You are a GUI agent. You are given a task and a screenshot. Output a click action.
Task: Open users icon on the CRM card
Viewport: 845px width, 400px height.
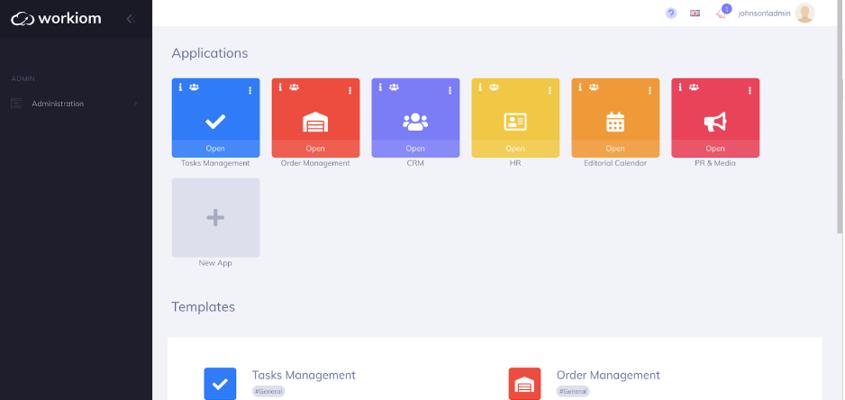click(x=394, y=87)
